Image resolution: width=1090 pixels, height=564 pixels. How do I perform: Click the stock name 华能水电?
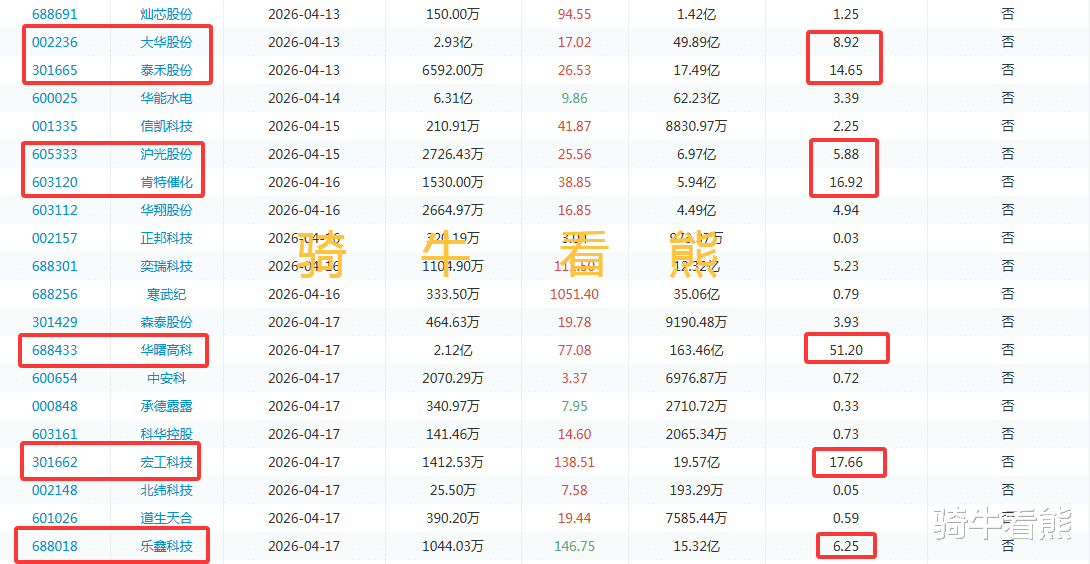pyautogui.click(x=166, y=98)
